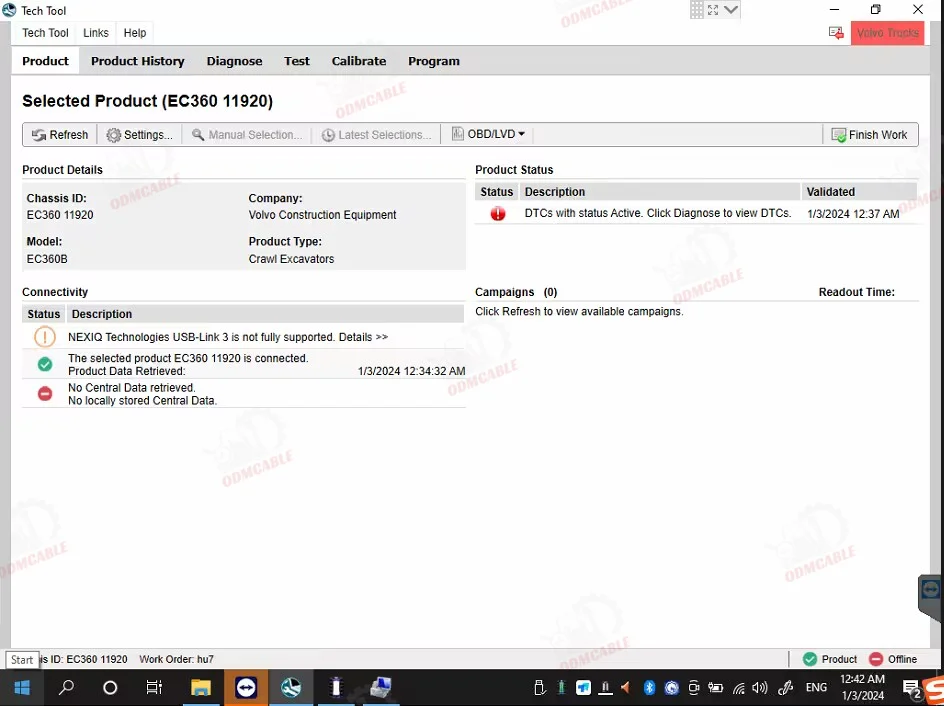Click the Manual Selection magnifier button
The image size is (944, 706).
(247, 135)
